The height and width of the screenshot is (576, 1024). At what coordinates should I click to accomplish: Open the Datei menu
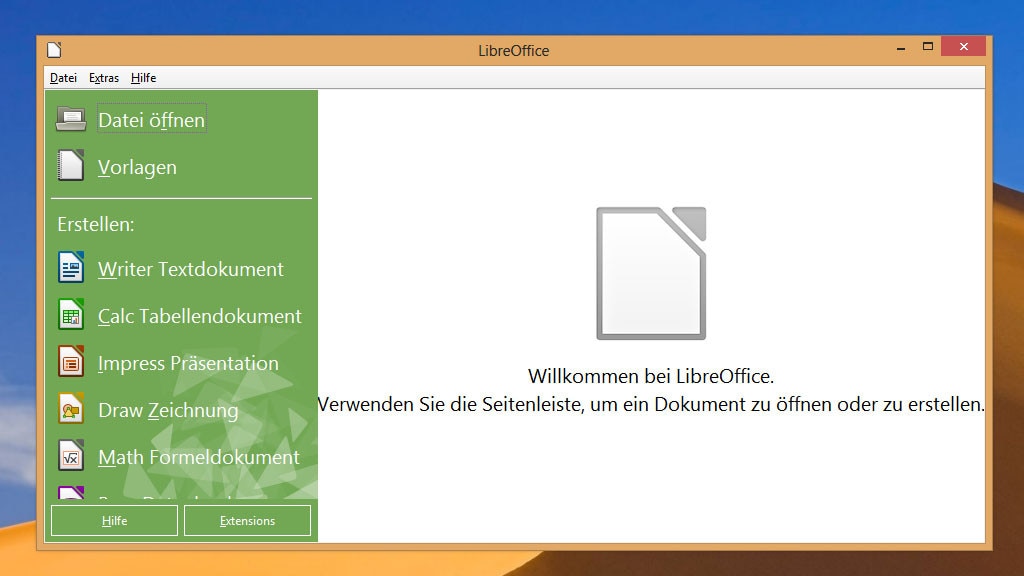pos(63,77)
